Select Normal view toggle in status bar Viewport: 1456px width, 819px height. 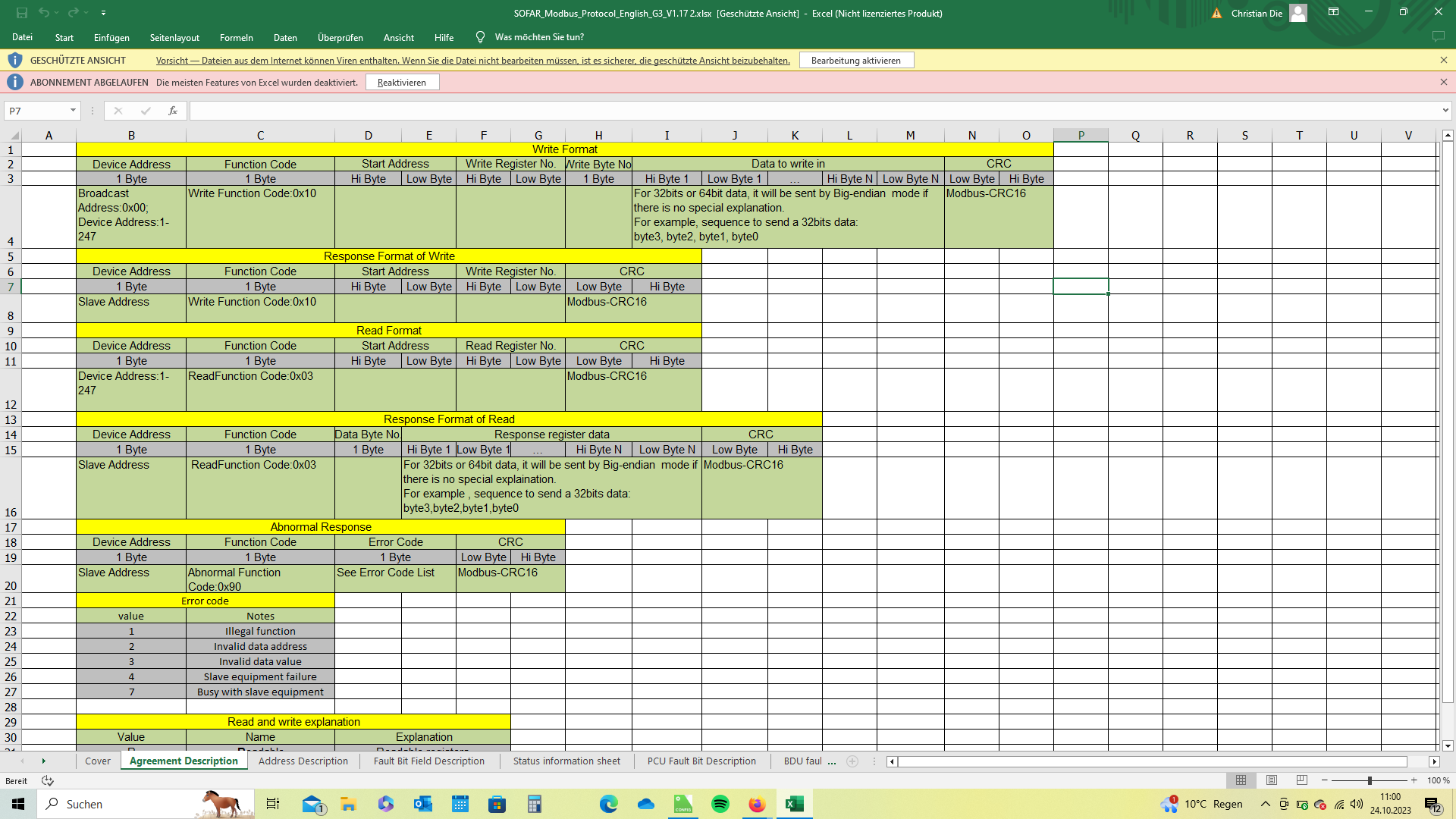tap(1241, 780)
